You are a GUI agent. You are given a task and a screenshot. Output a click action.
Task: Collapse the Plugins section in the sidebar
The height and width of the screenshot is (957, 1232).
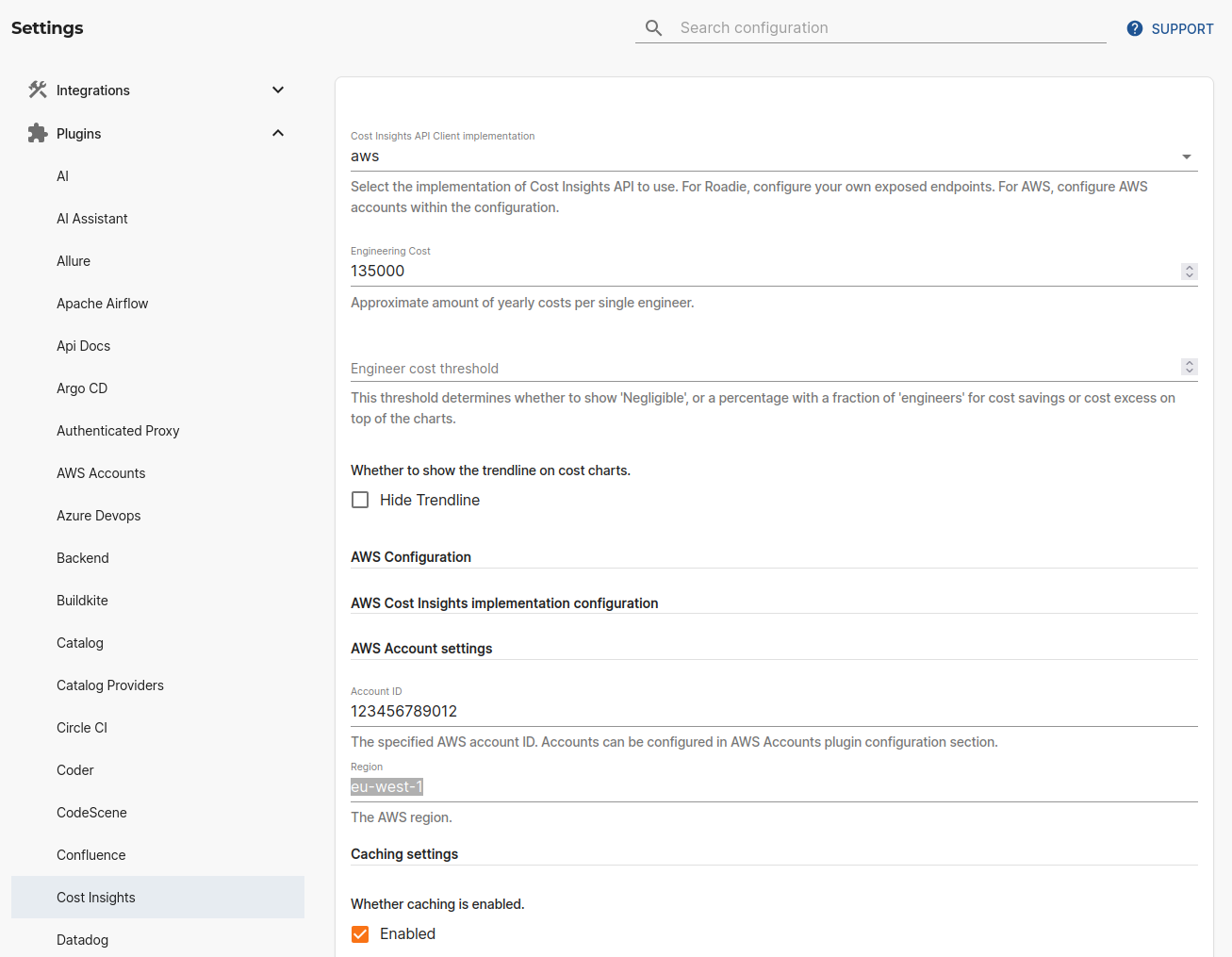point(278,133)
